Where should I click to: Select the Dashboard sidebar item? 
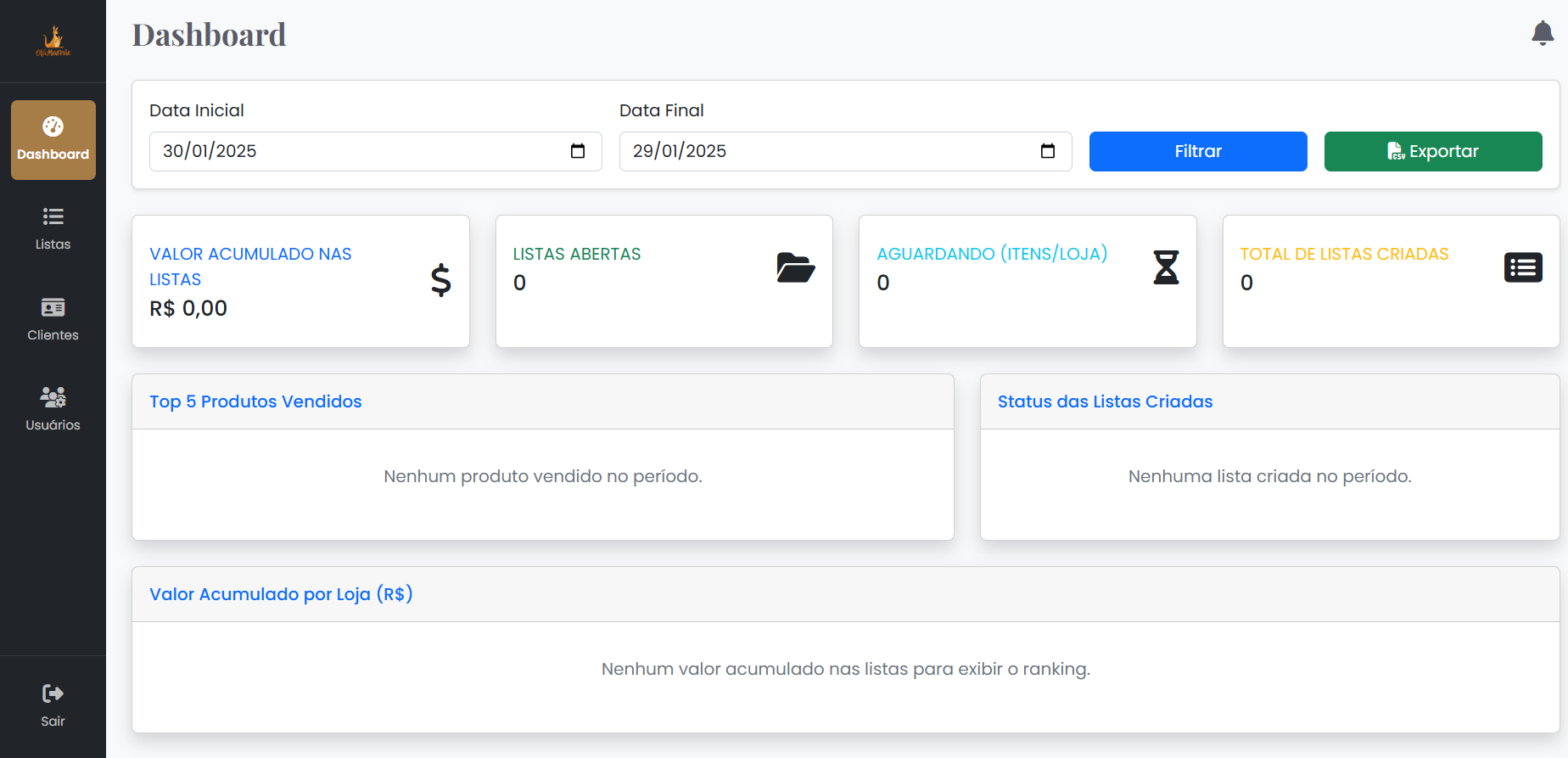pos(53,140)
